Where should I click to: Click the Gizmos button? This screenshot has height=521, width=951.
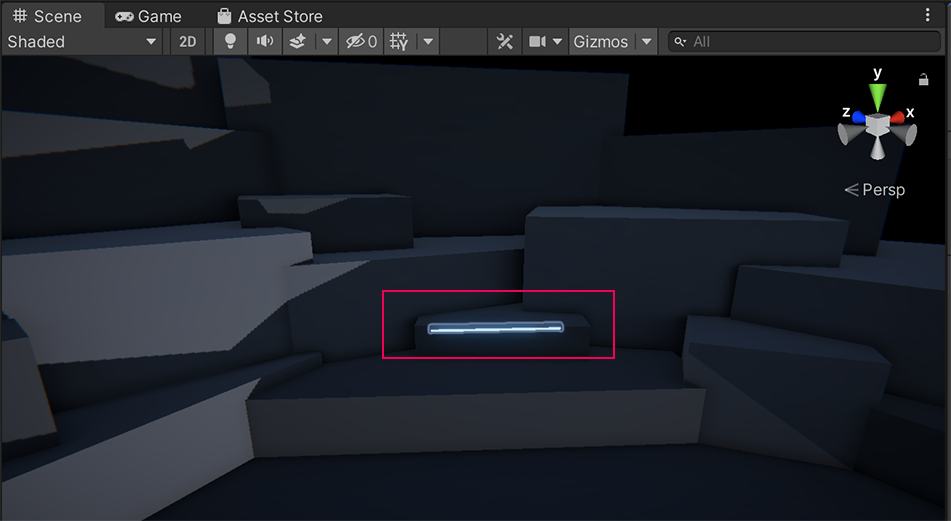[x=600, y=41]
